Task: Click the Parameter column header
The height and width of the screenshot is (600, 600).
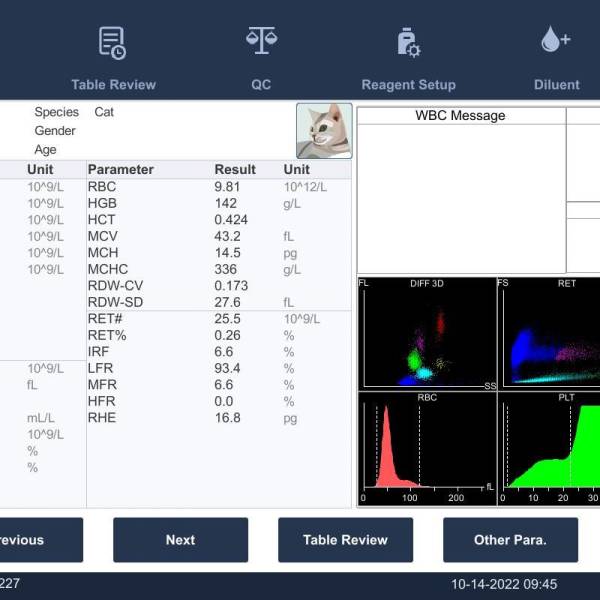Action: pyautogui.click(x=121, y=170)
